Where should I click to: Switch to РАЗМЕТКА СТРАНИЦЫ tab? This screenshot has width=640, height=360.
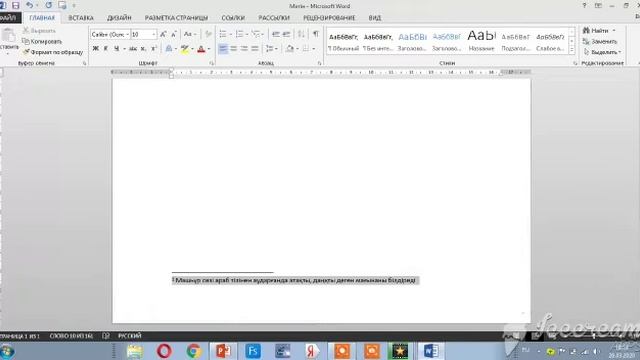click(176, 18)
